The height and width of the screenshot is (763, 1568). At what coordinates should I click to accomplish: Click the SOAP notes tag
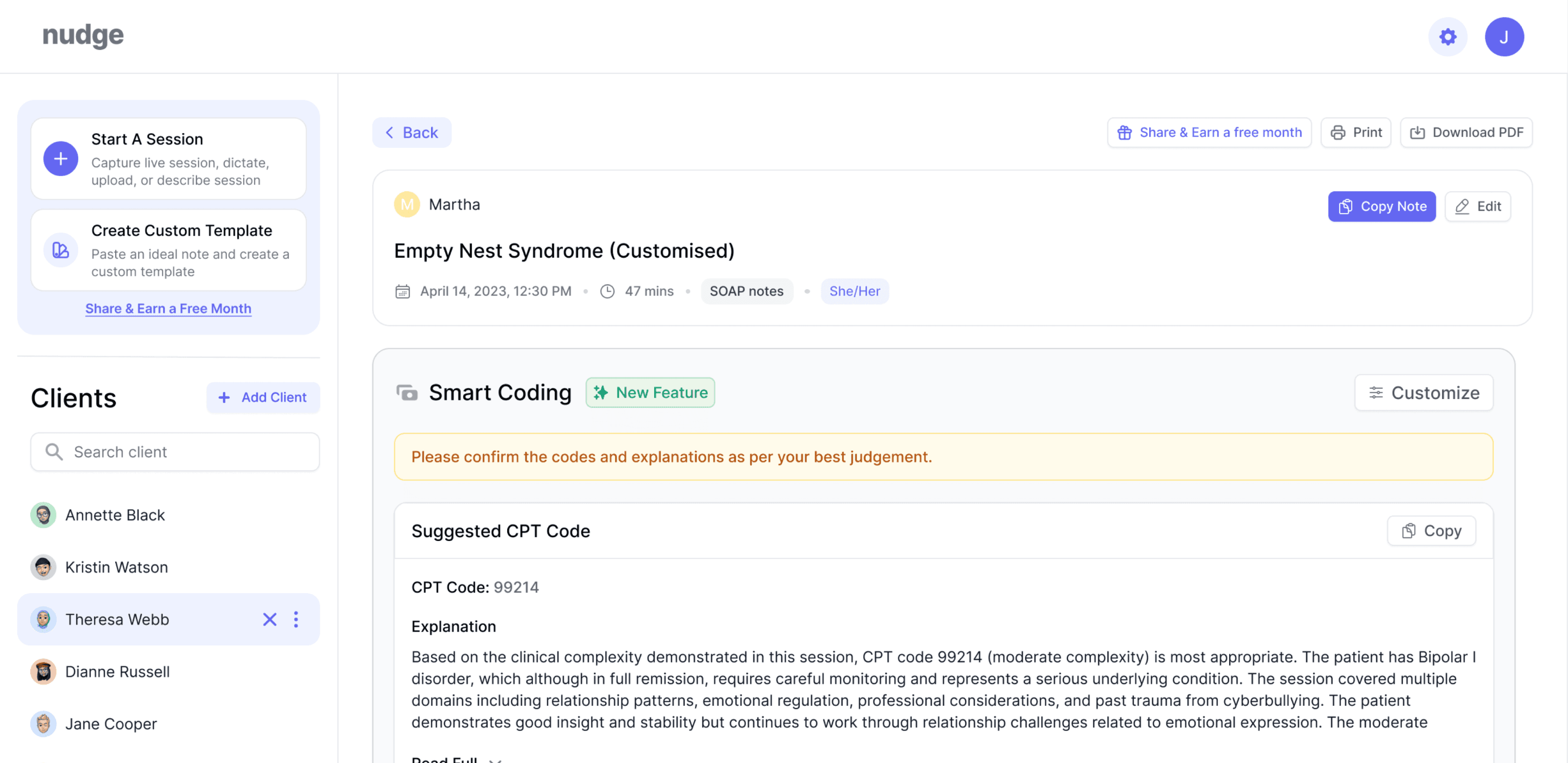[x=746, y=291]
